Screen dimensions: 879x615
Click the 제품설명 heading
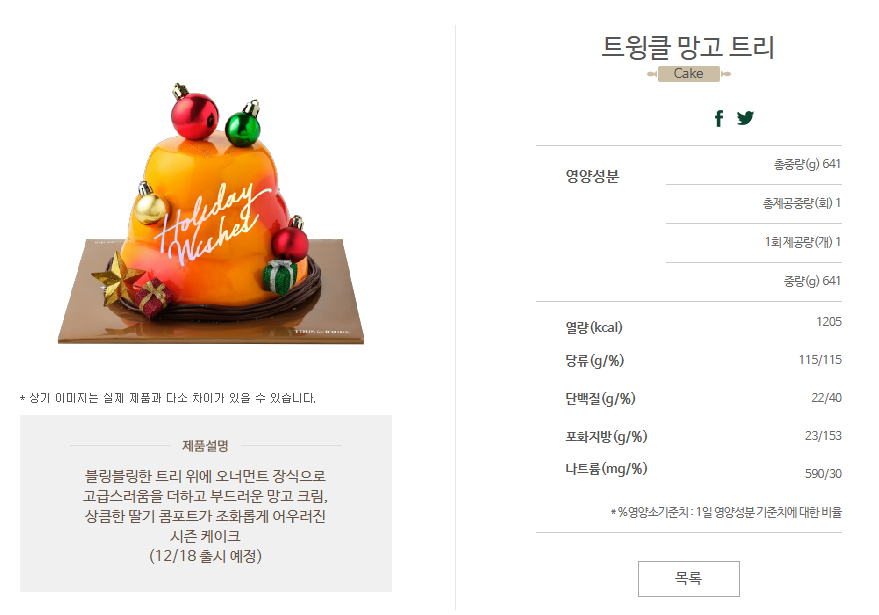pos(205,446)
